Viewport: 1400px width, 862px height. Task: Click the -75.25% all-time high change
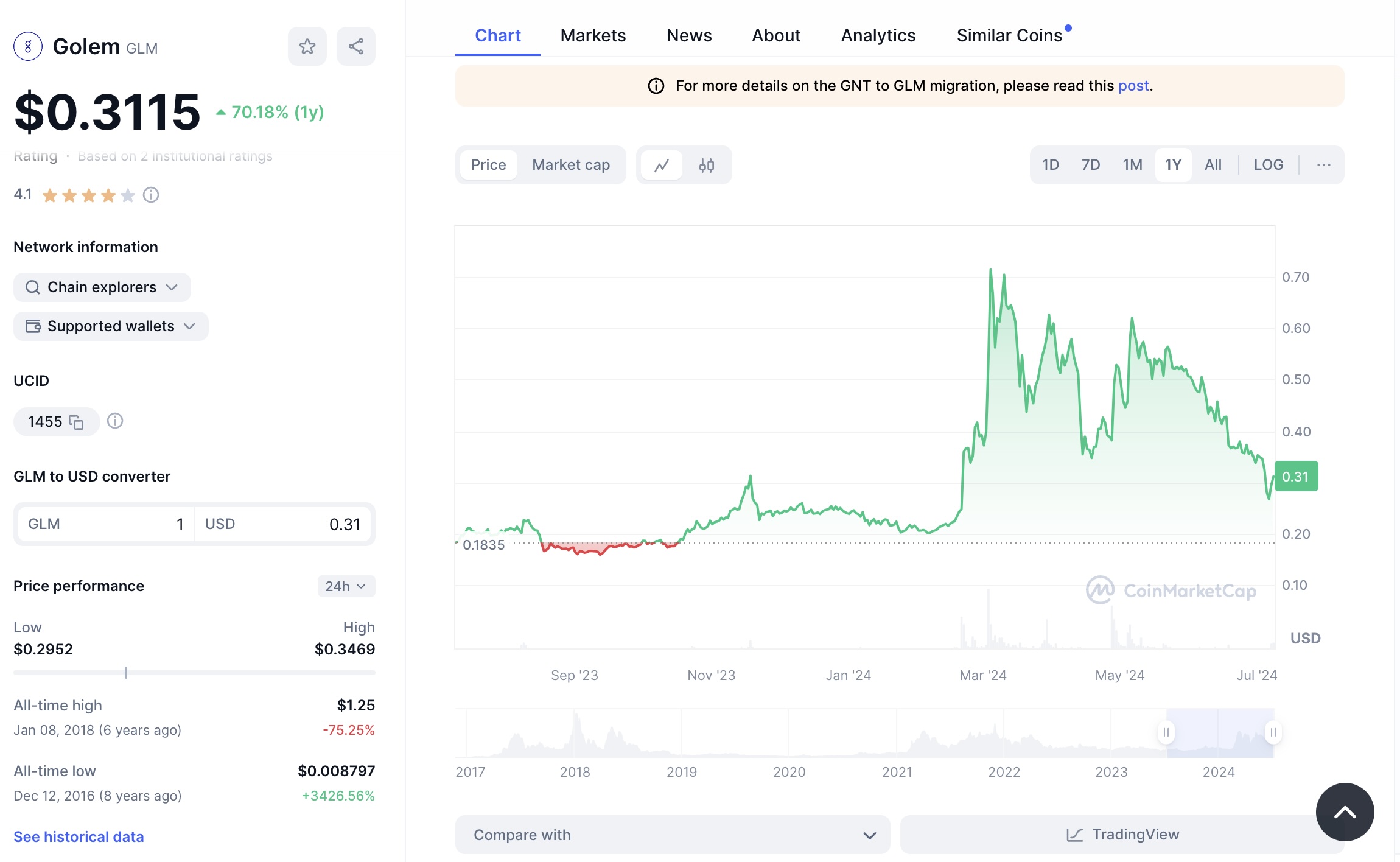[349, 730]
